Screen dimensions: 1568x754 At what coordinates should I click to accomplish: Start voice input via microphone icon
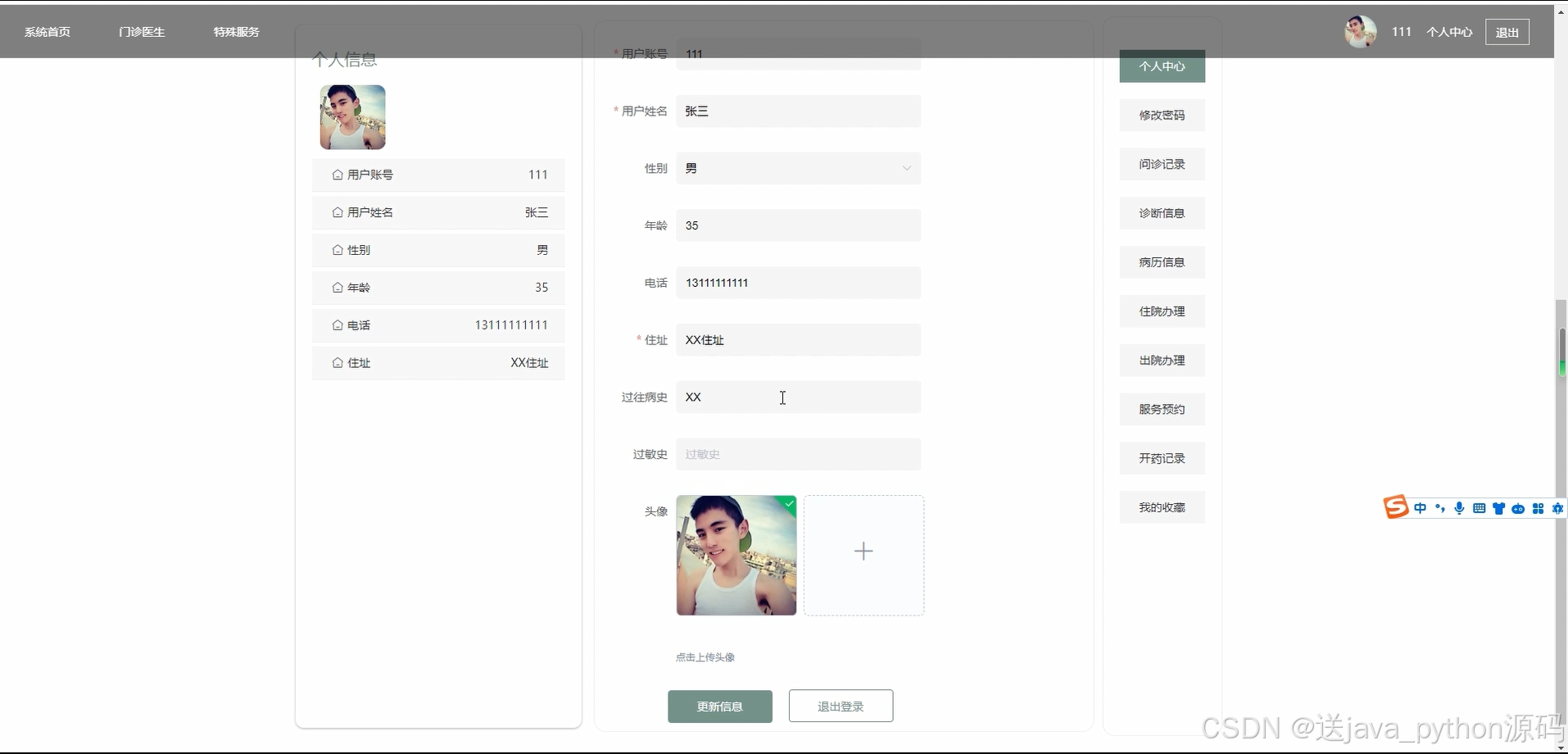coord(1459,508)
